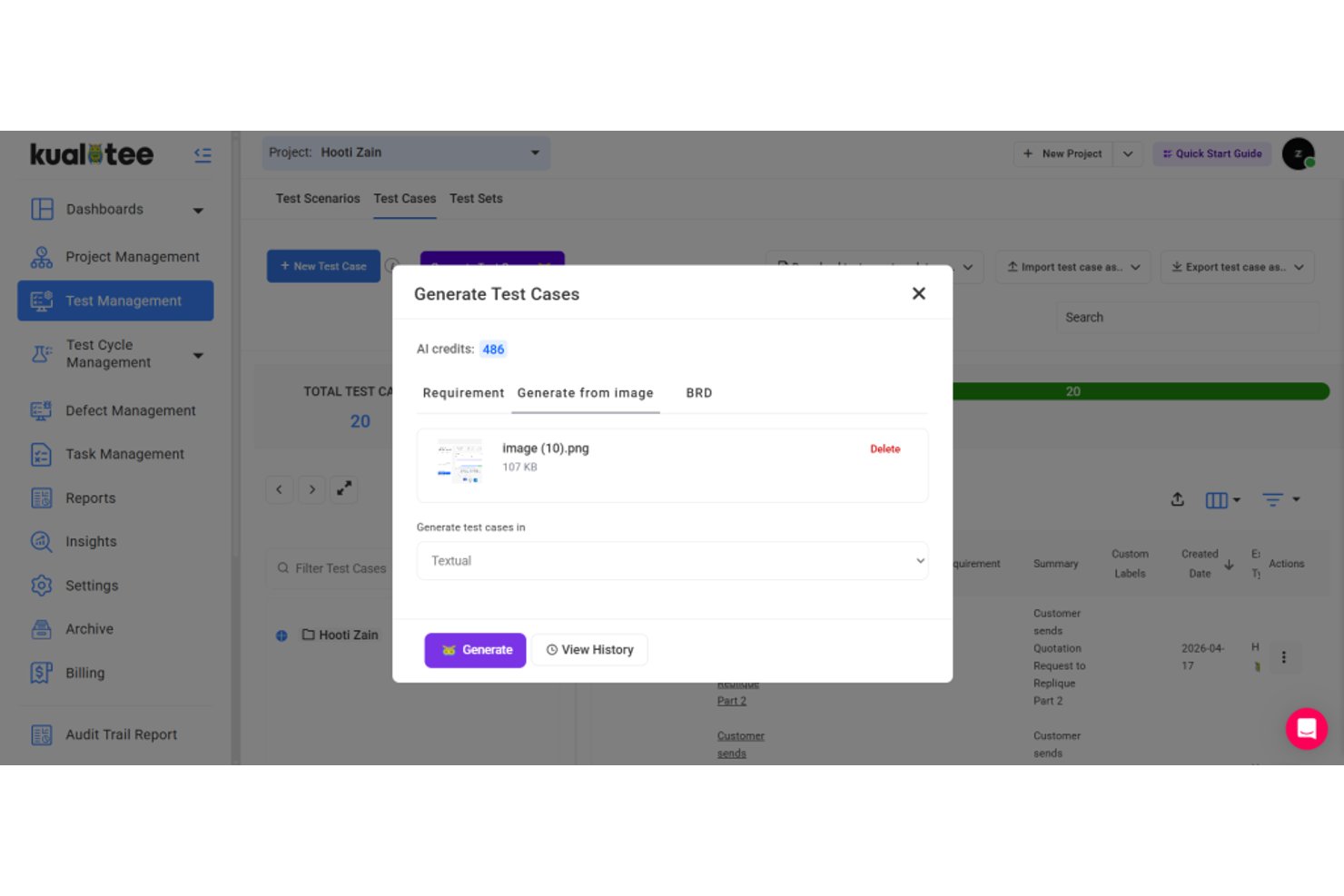
Task: Open Export test case as dropdown
Action: coord(1238,267)
